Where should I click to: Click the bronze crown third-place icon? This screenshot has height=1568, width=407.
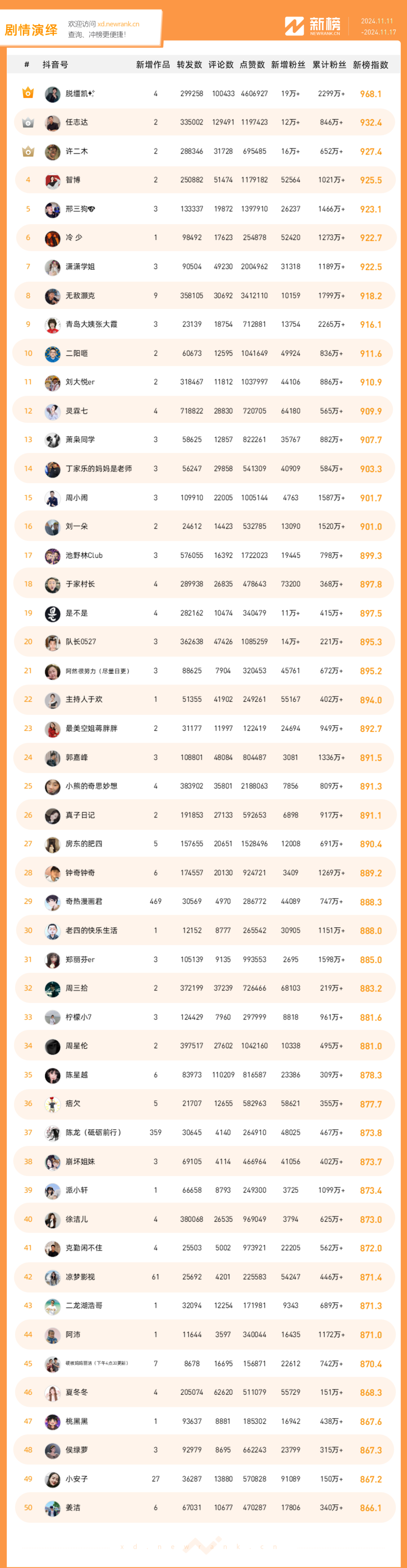[28, 151]
